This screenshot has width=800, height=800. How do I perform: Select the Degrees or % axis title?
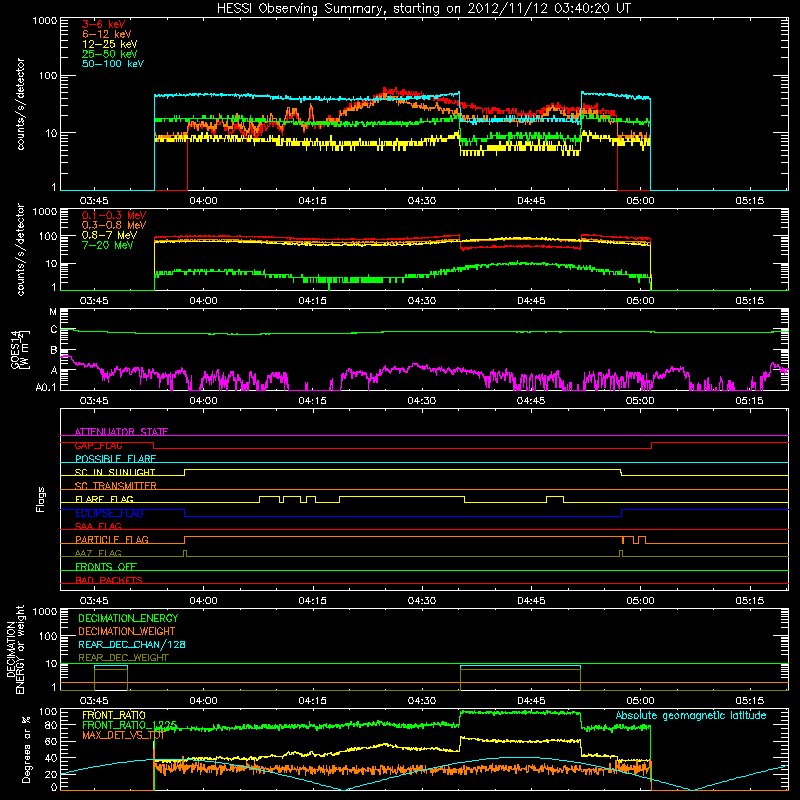pyautogui.click(x=26, y=749)
